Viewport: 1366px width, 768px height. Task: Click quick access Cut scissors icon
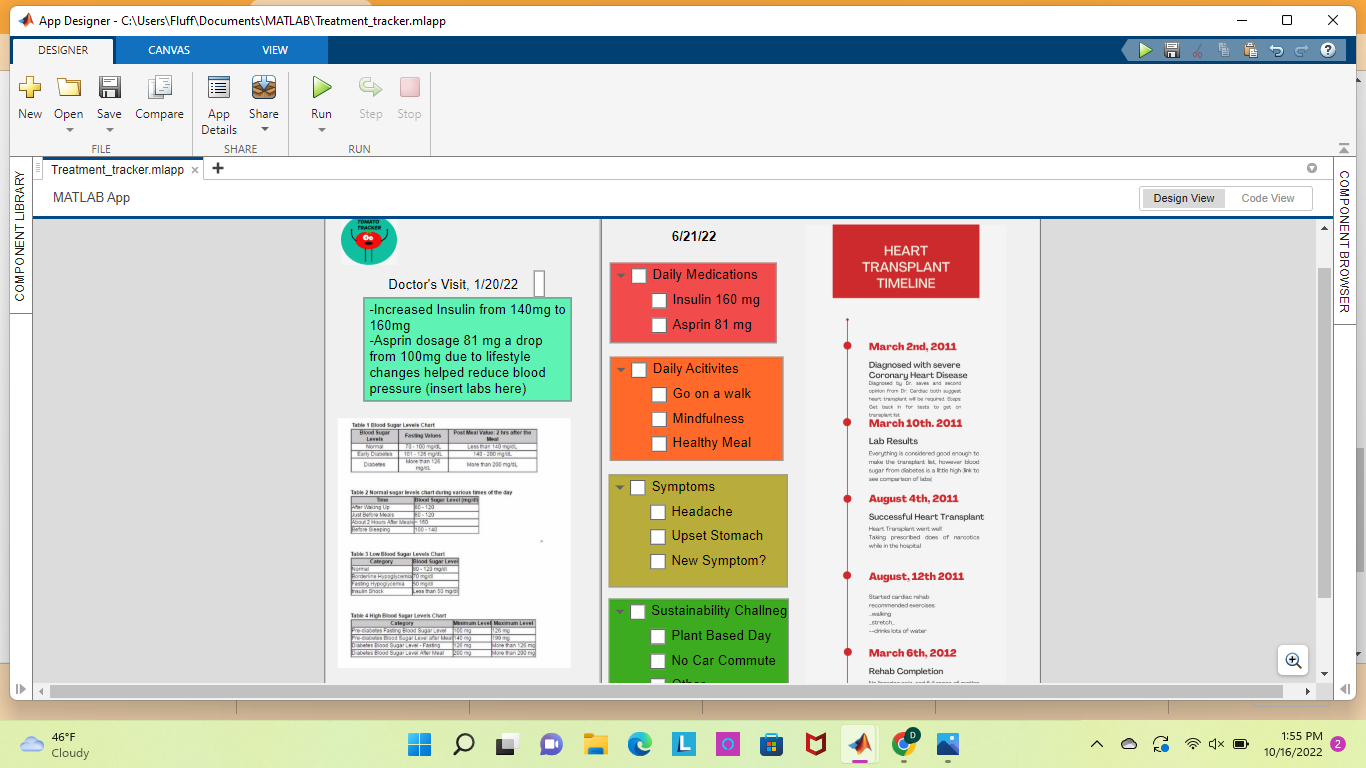1198,50
